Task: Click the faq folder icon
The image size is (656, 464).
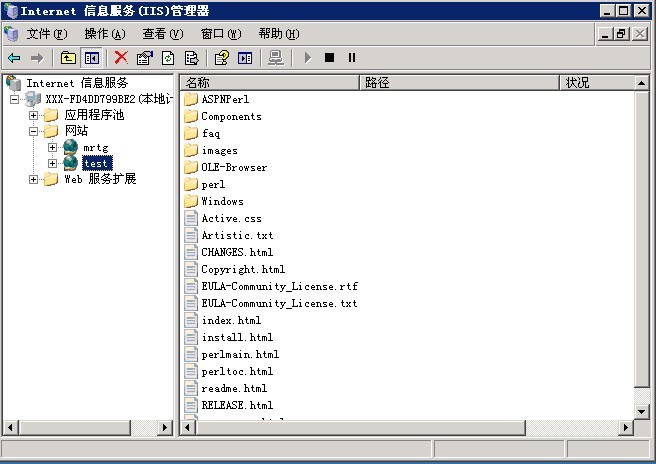Action: coord(191,133)
